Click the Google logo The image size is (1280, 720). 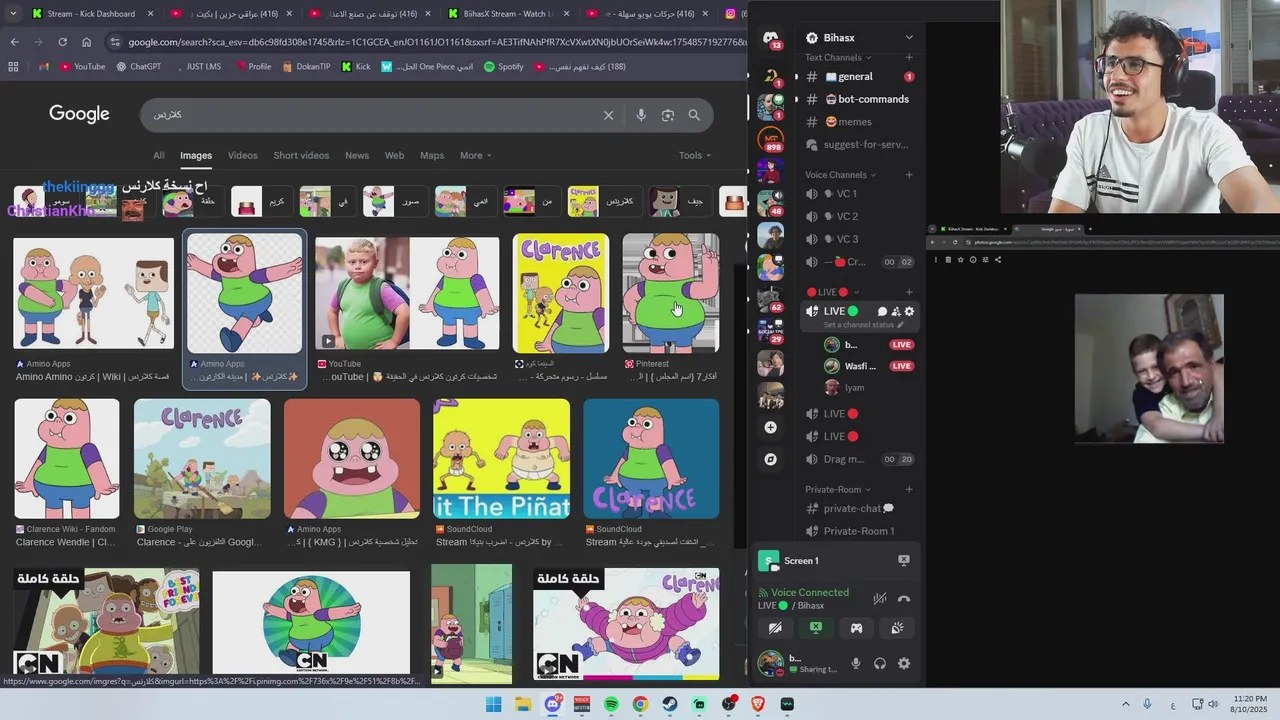[79, 114]
